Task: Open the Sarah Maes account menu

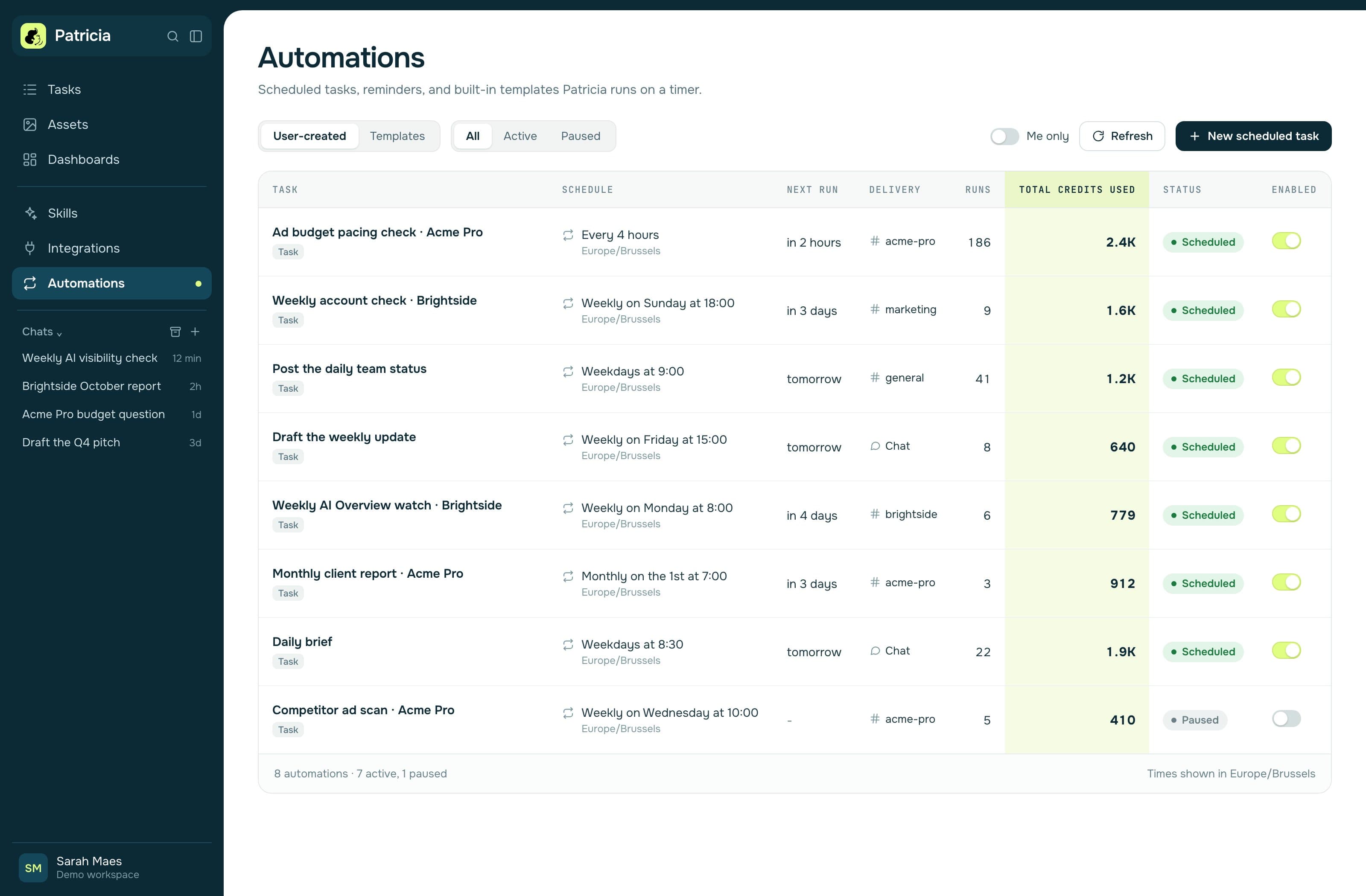Action: 112,867
